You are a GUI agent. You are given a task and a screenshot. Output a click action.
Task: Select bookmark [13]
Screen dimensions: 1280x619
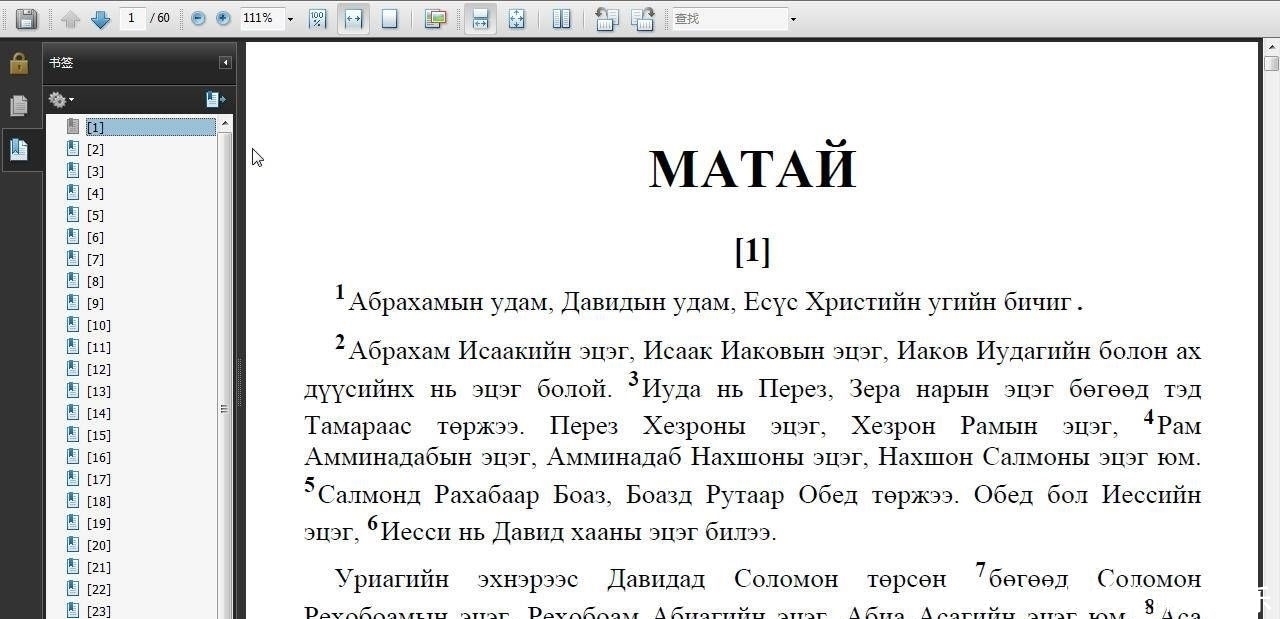click(98, 391)
